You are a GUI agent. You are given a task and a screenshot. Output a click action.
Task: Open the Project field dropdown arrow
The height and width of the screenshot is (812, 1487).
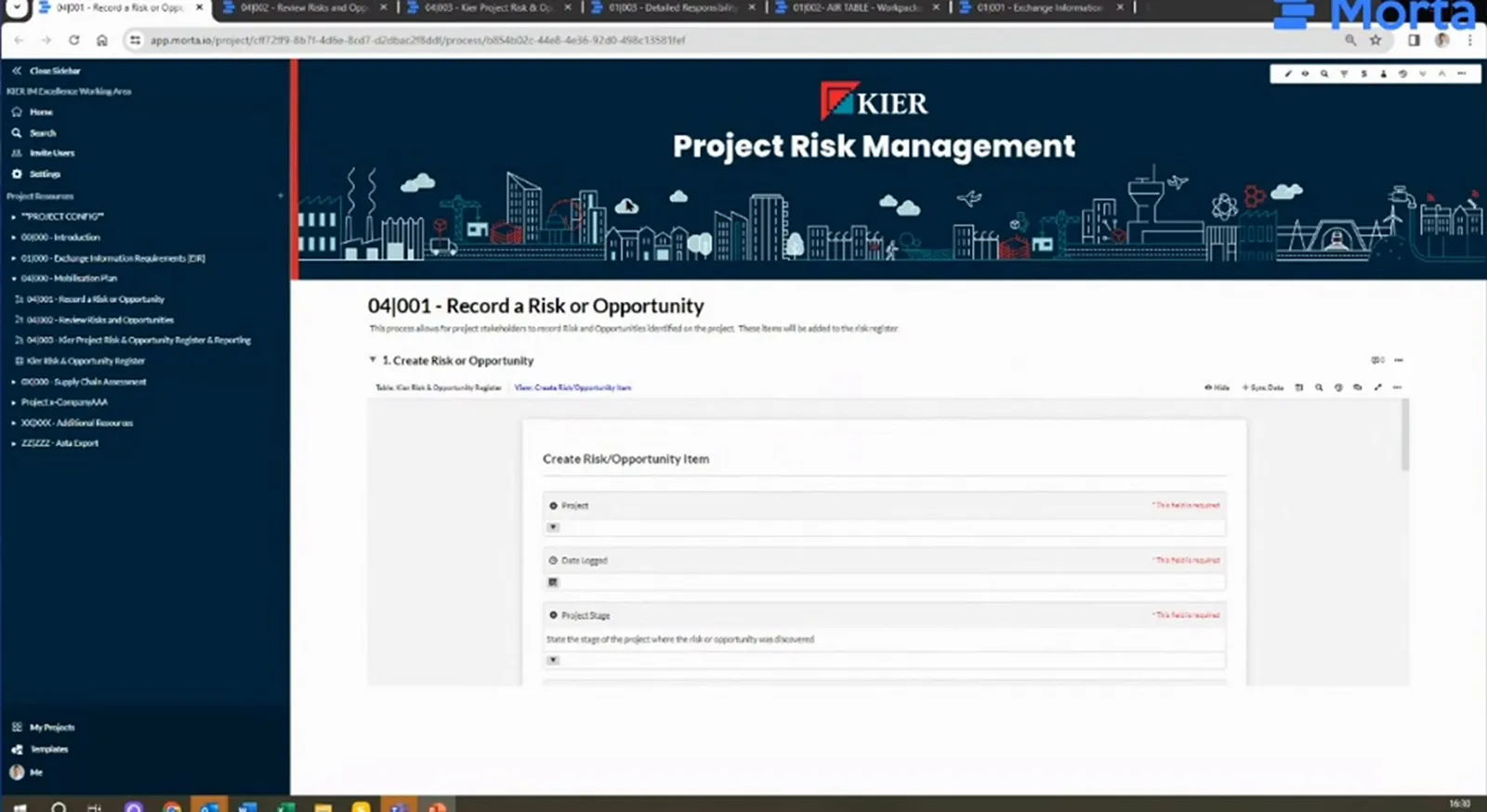pyautogui.click(x=553, y=527)
